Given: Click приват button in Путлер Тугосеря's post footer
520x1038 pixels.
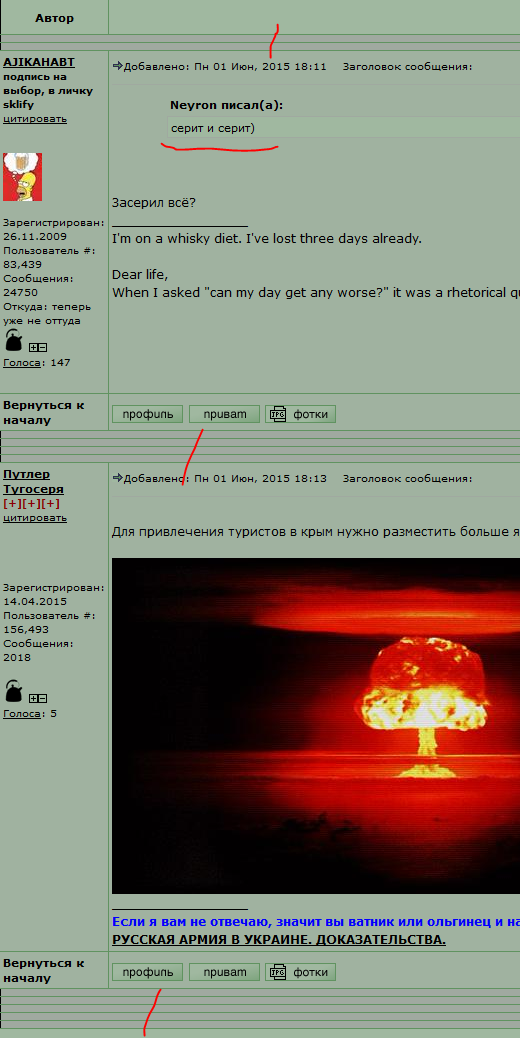Looking at the screenshot, I should click(224, 972).
